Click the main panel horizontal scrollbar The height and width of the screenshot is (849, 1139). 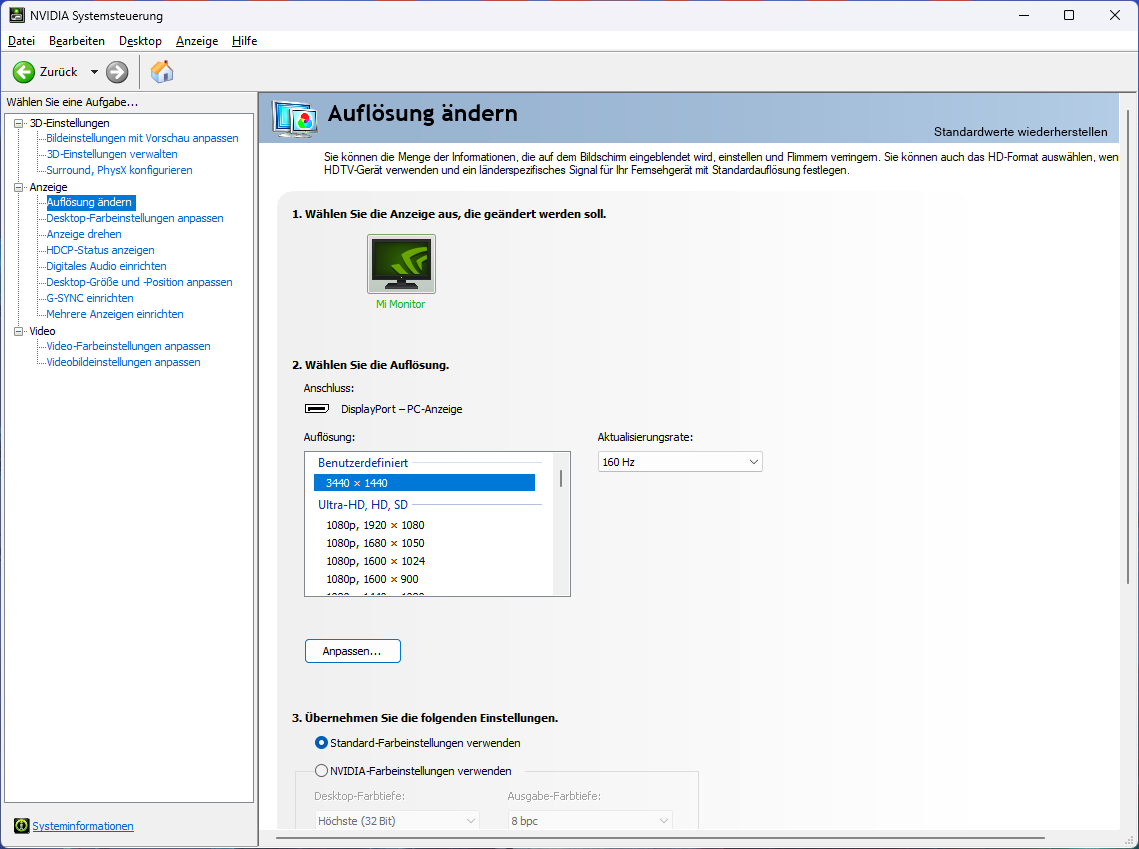[x=660, y=838]
